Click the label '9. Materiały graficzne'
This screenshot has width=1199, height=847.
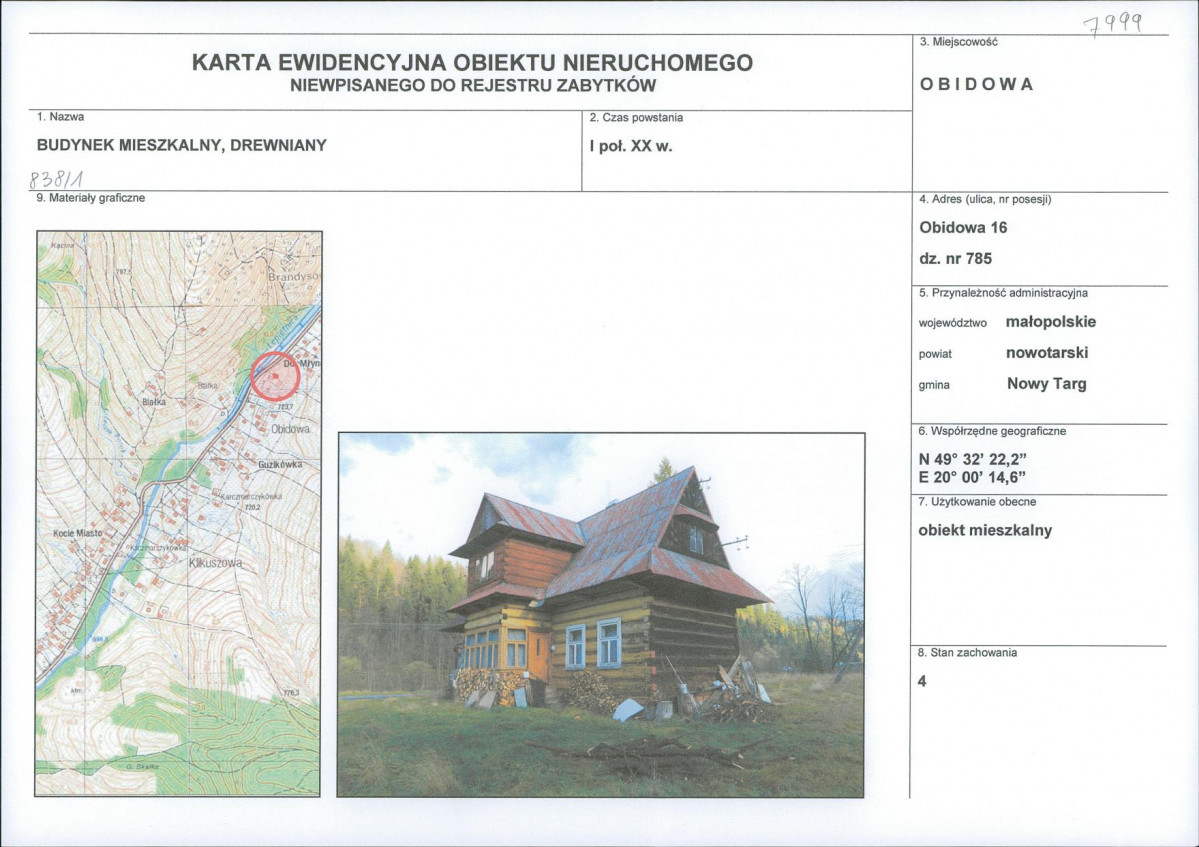pos(90,198)
